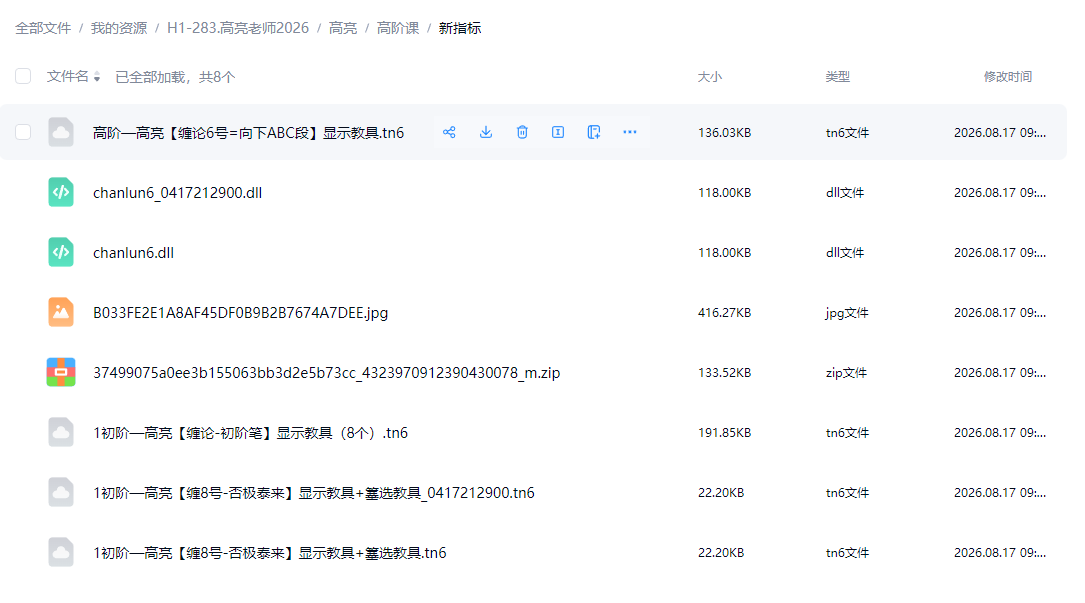
Task: Click the 191.85KB size value
Action: (x=724, y=433)
